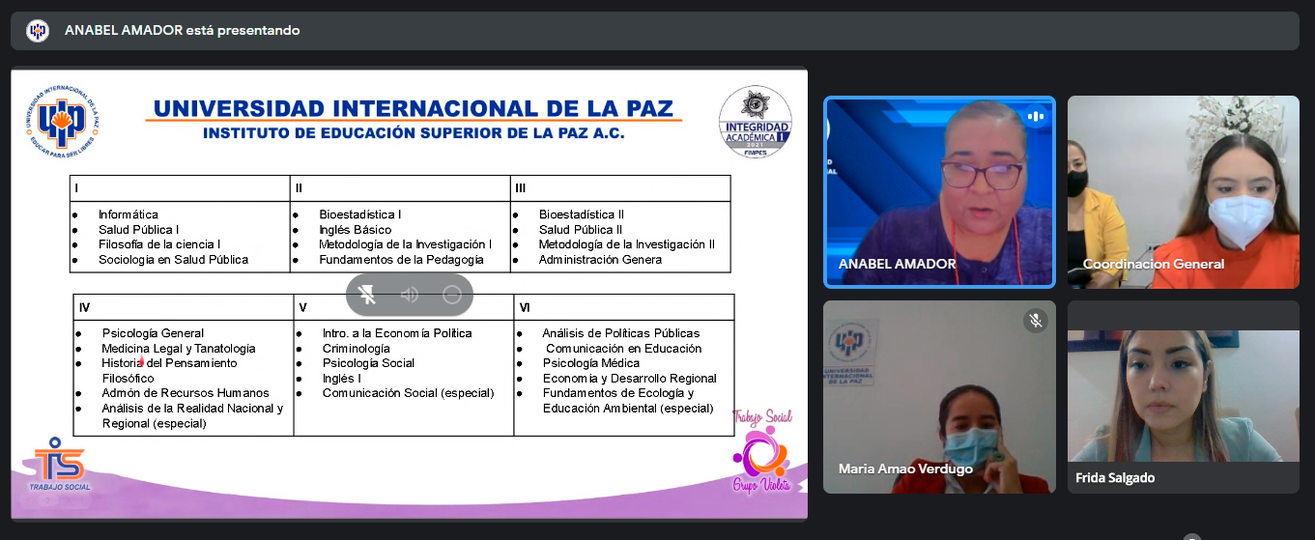Click 'Informática' in the semester I column
The height and width of the screenshot is (540, 1315).
(128, 214)
